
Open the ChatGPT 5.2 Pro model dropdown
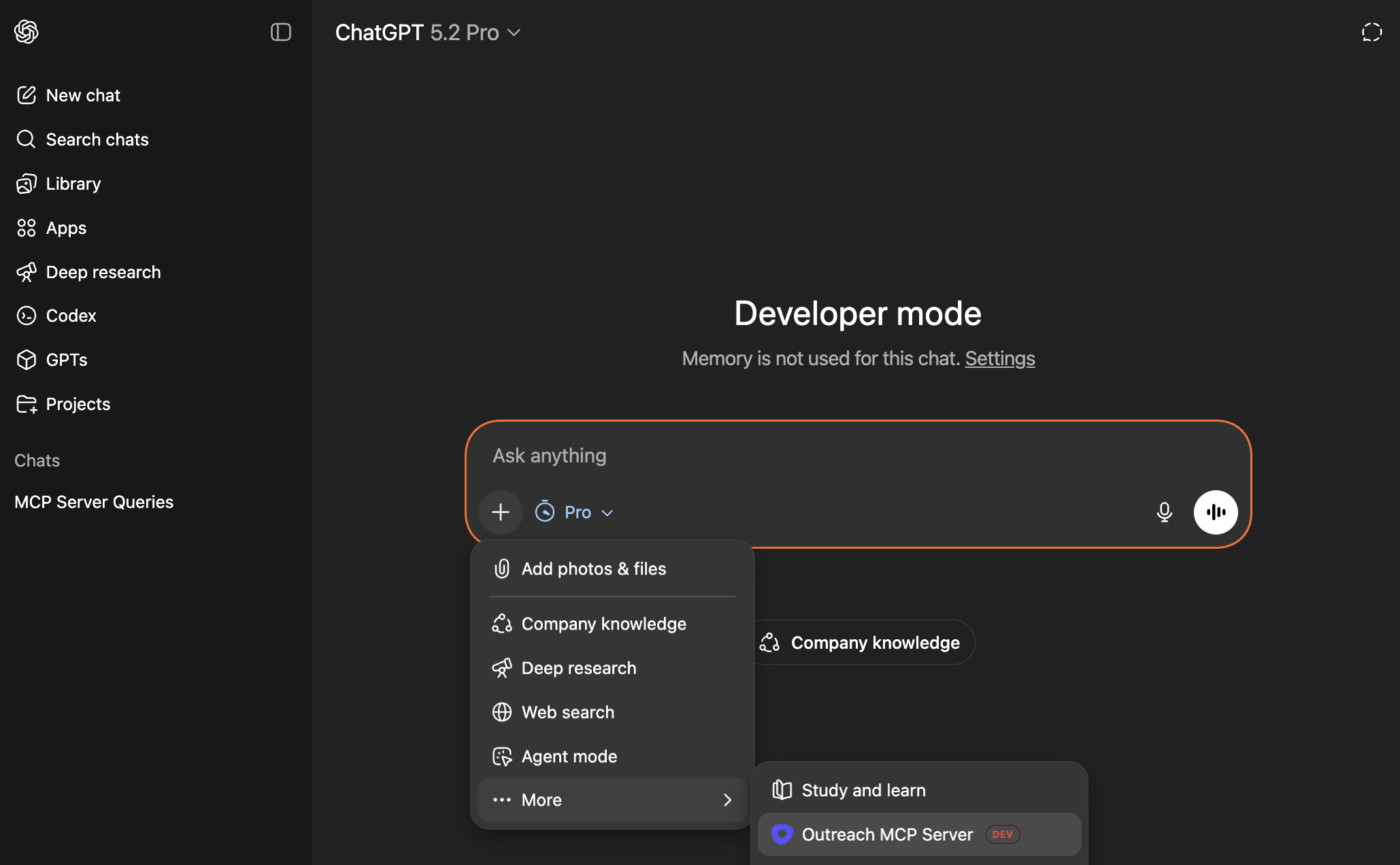tap(428, 32)
